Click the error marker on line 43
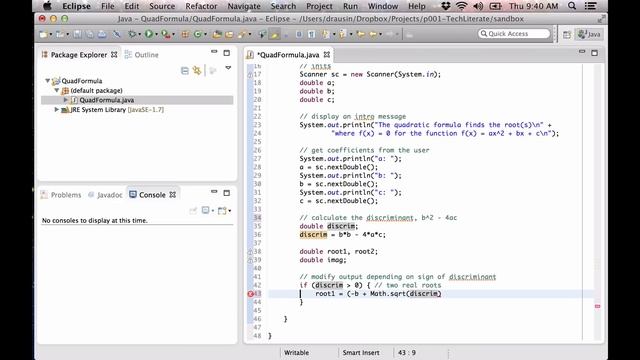 coord(251,293)
